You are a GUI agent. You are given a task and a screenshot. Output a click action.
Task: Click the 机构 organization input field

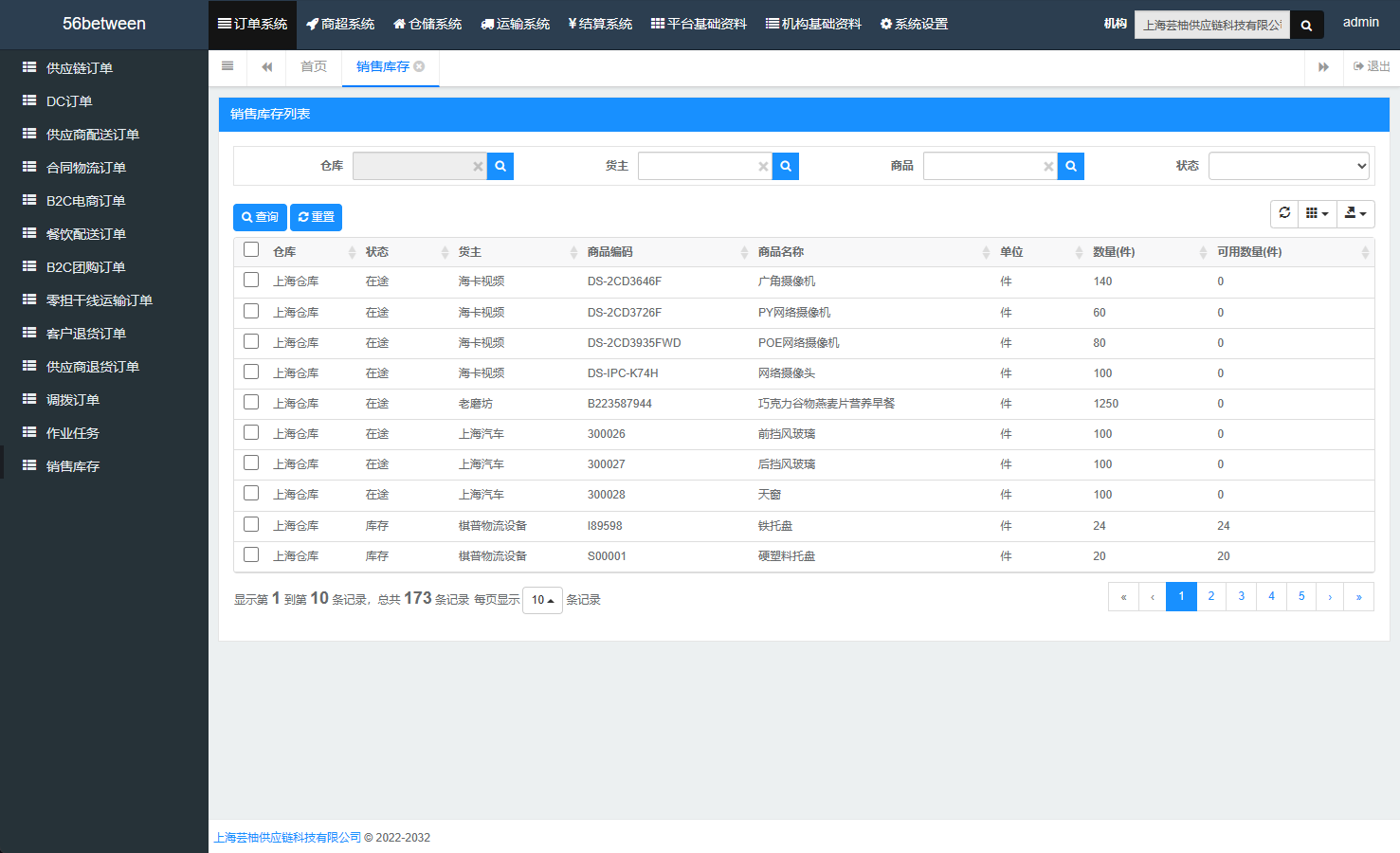click(x=1212, y=26)
